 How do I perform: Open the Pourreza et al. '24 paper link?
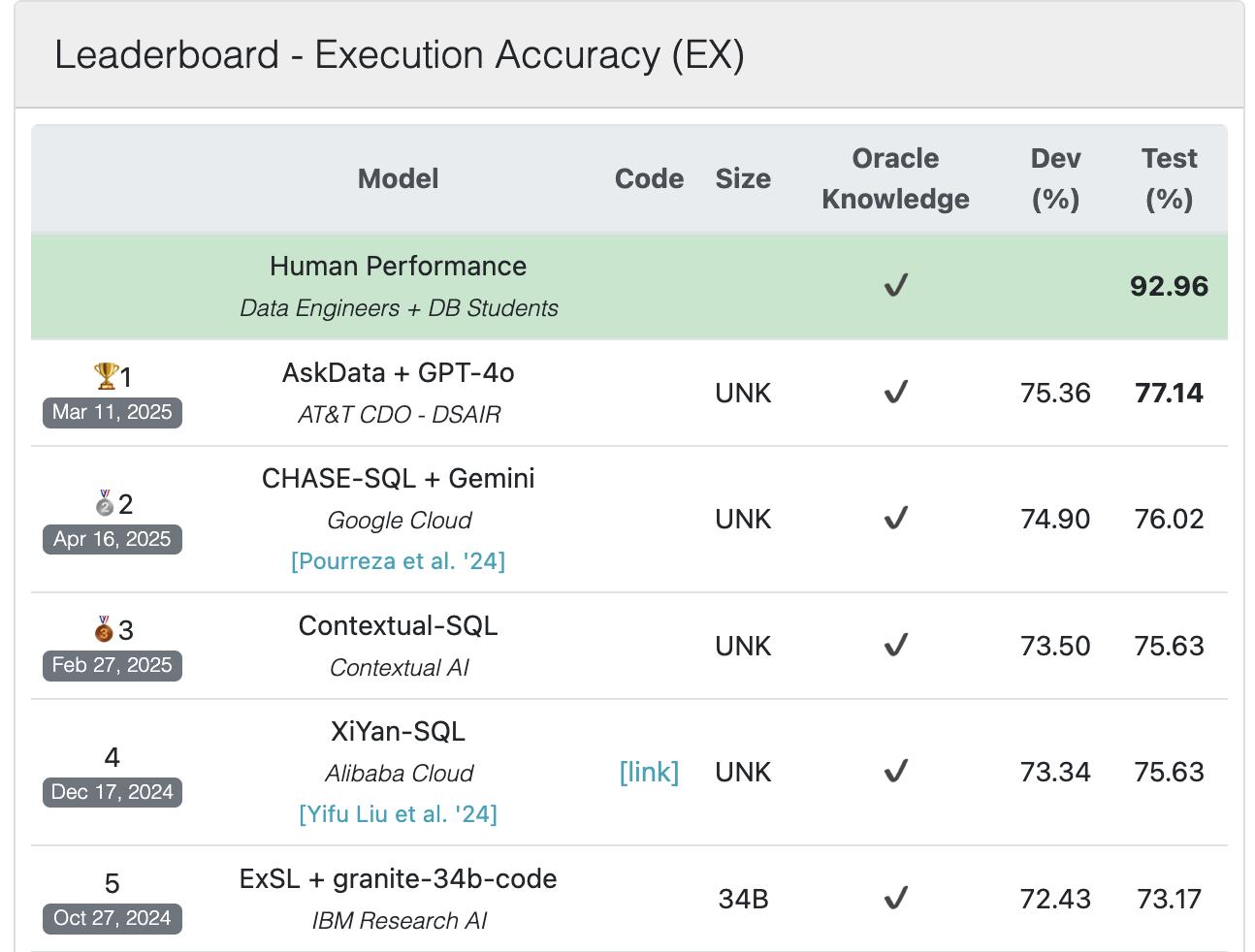coord(399,561)
